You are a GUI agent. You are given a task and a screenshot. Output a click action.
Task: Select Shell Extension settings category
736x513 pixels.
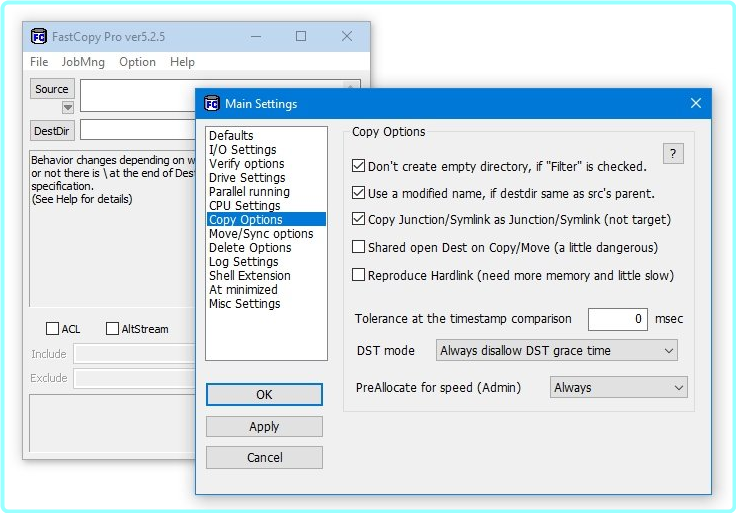249,276
